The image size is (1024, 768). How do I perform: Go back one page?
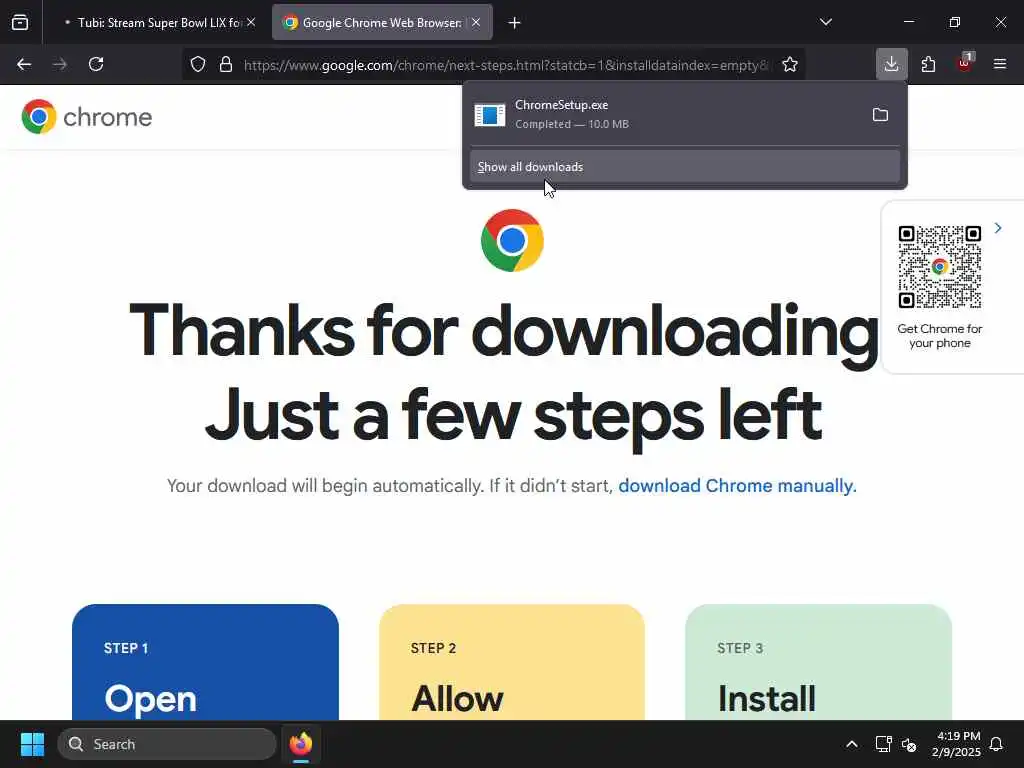pyautogui.click(x=24, y=64)
